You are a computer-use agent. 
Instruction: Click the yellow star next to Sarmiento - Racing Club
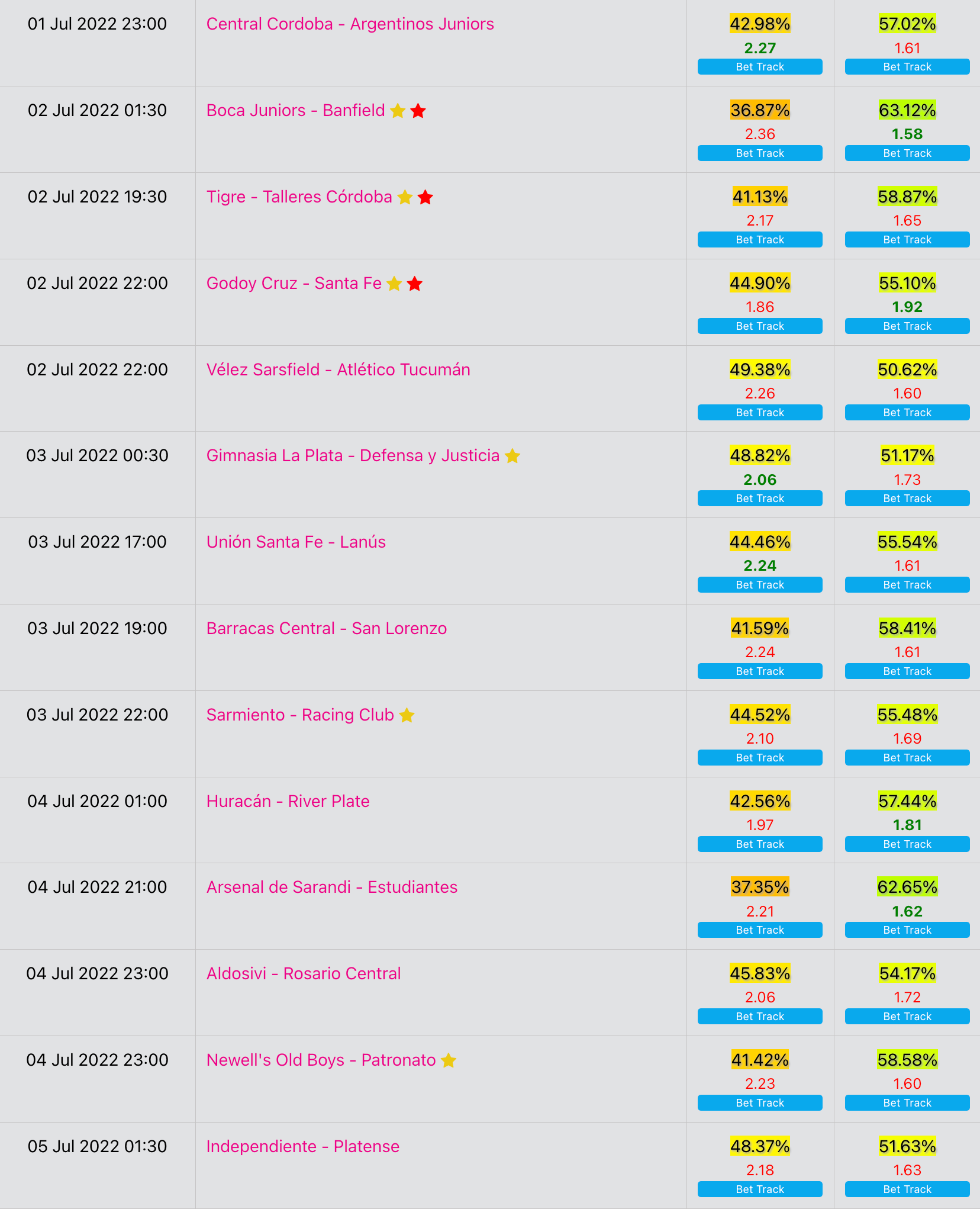pos(407,715)
